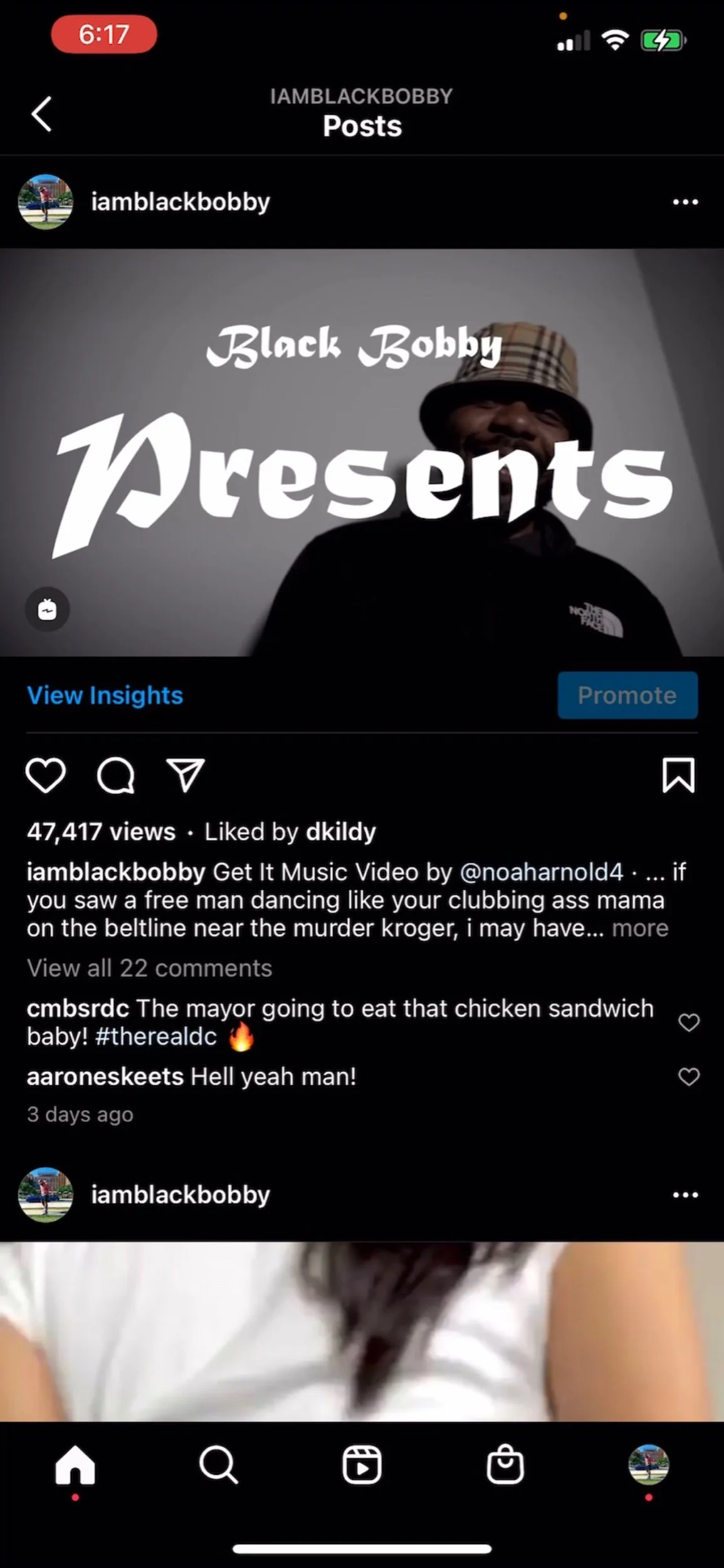Share the post with the paper plane icon
This screenshot has width=724, height=1568.
tap(186, 775)
